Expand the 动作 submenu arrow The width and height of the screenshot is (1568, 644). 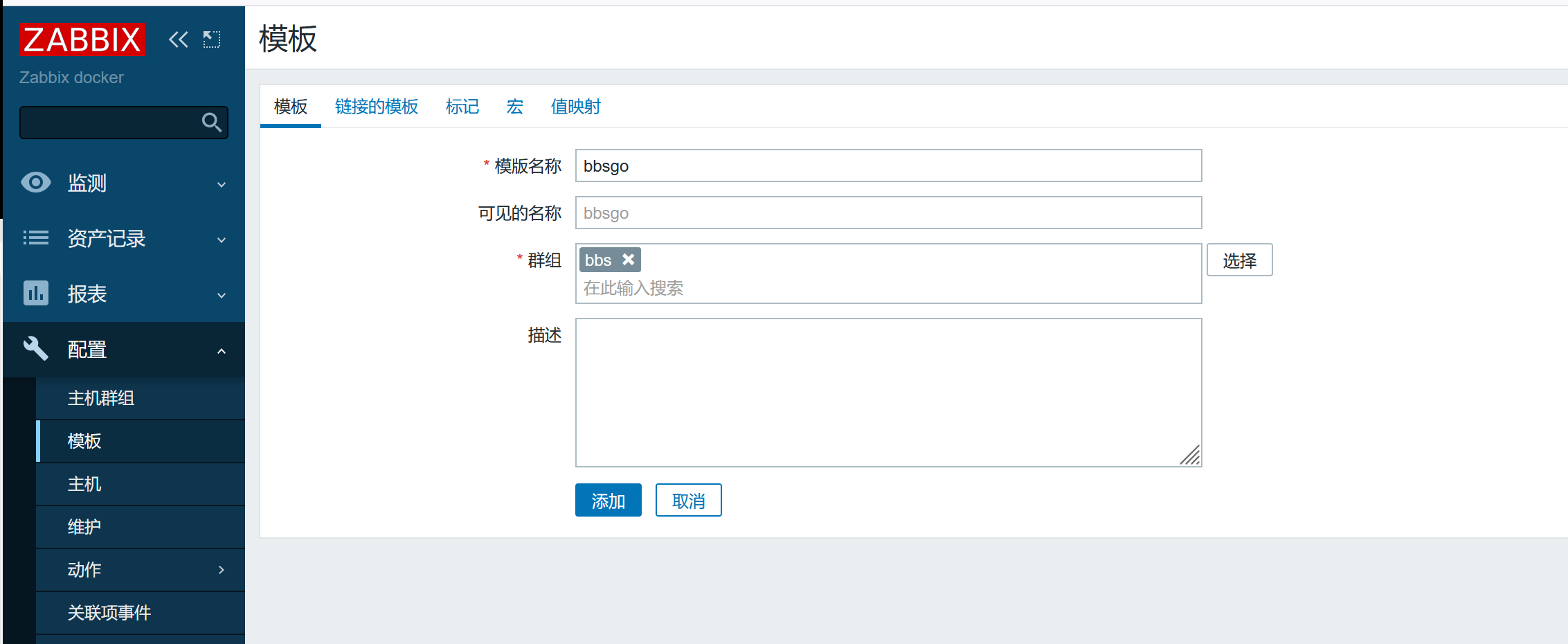(x=222, y=570)
